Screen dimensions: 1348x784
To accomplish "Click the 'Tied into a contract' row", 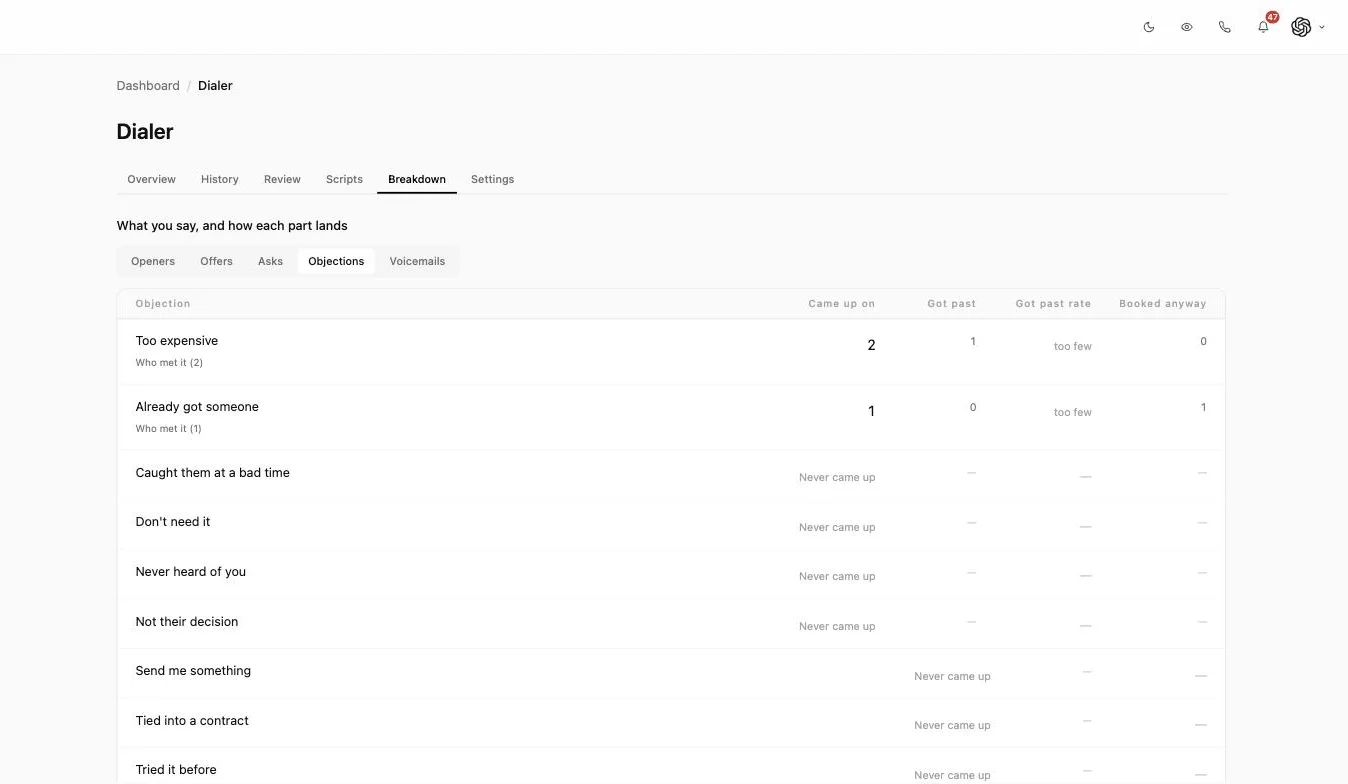I will 671,723.
